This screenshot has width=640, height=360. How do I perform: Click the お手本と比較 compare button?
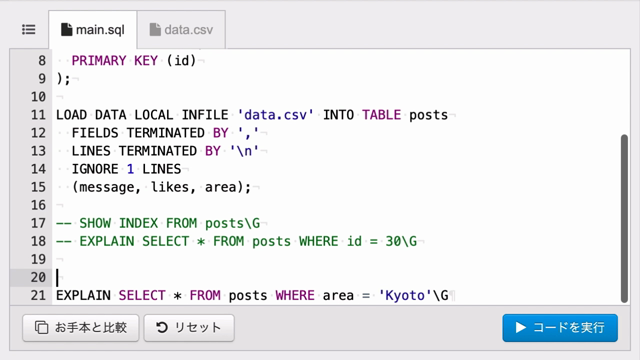click(81, 328)
